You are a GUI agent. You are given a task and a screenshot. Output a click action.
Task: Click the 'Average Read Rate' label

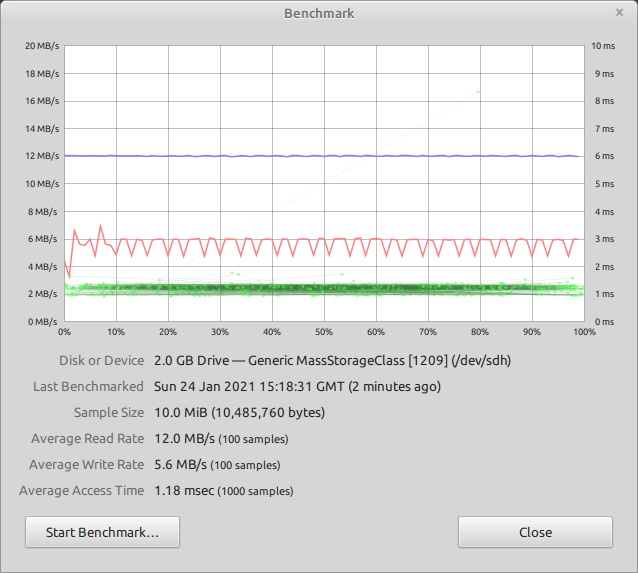pyautogui.click(x=87, y=438)
